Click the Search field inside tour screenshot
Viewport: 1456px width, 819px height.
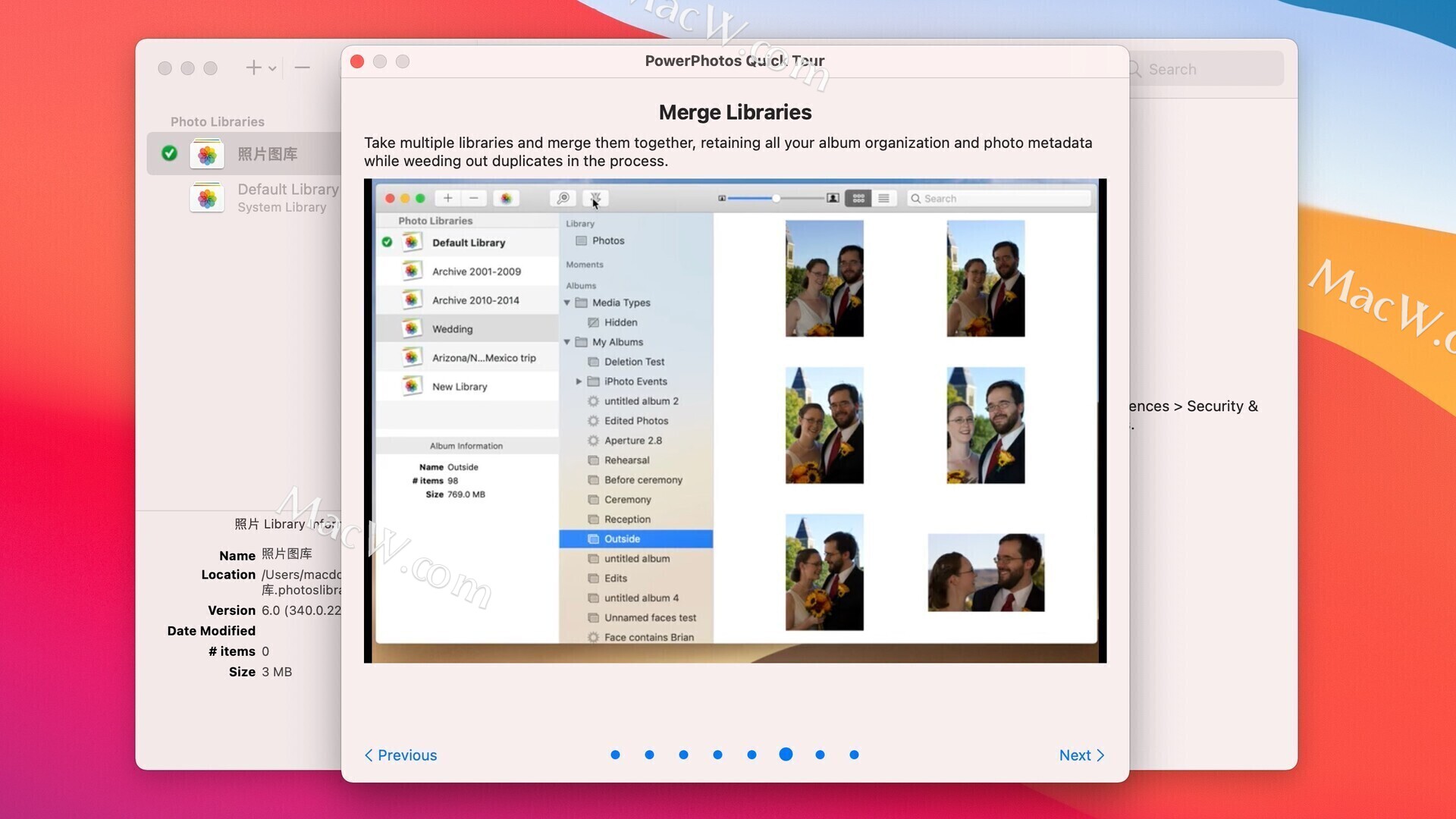point(999,199)
